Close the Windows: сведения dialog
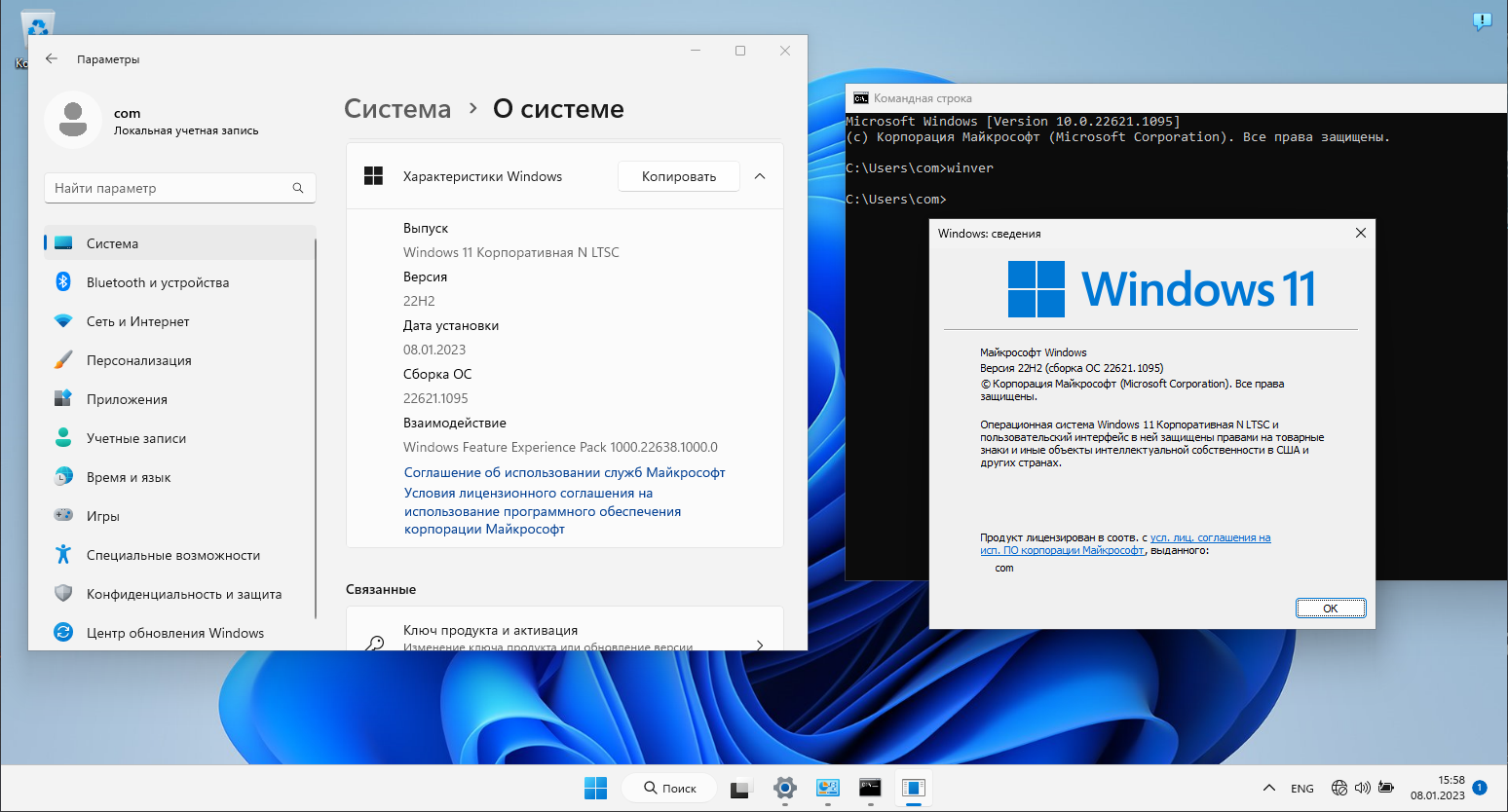Screen dimensions: 1508x812 tap(1361, 233)
